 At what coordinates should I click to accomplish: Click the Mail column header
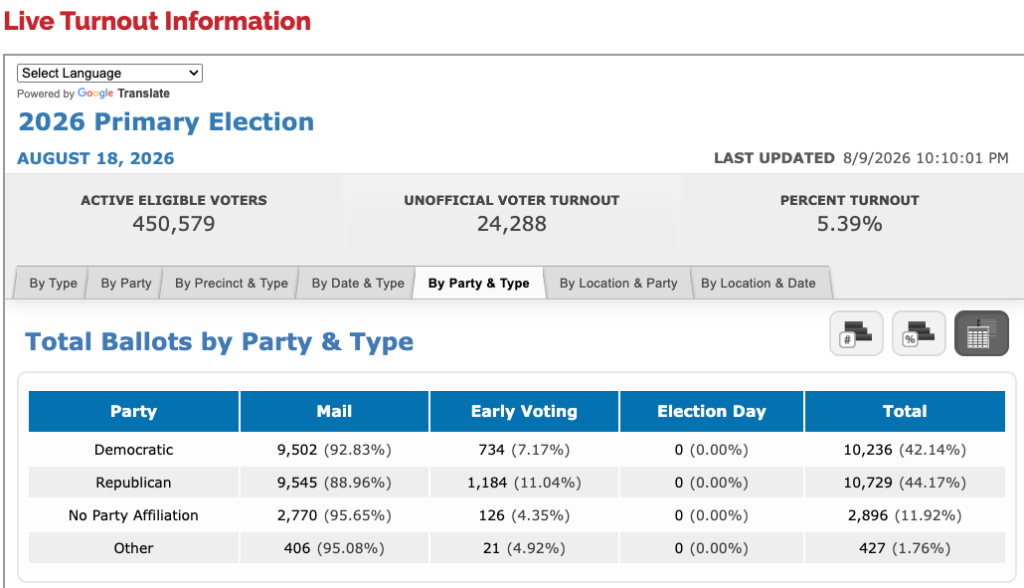coord(334,412)
